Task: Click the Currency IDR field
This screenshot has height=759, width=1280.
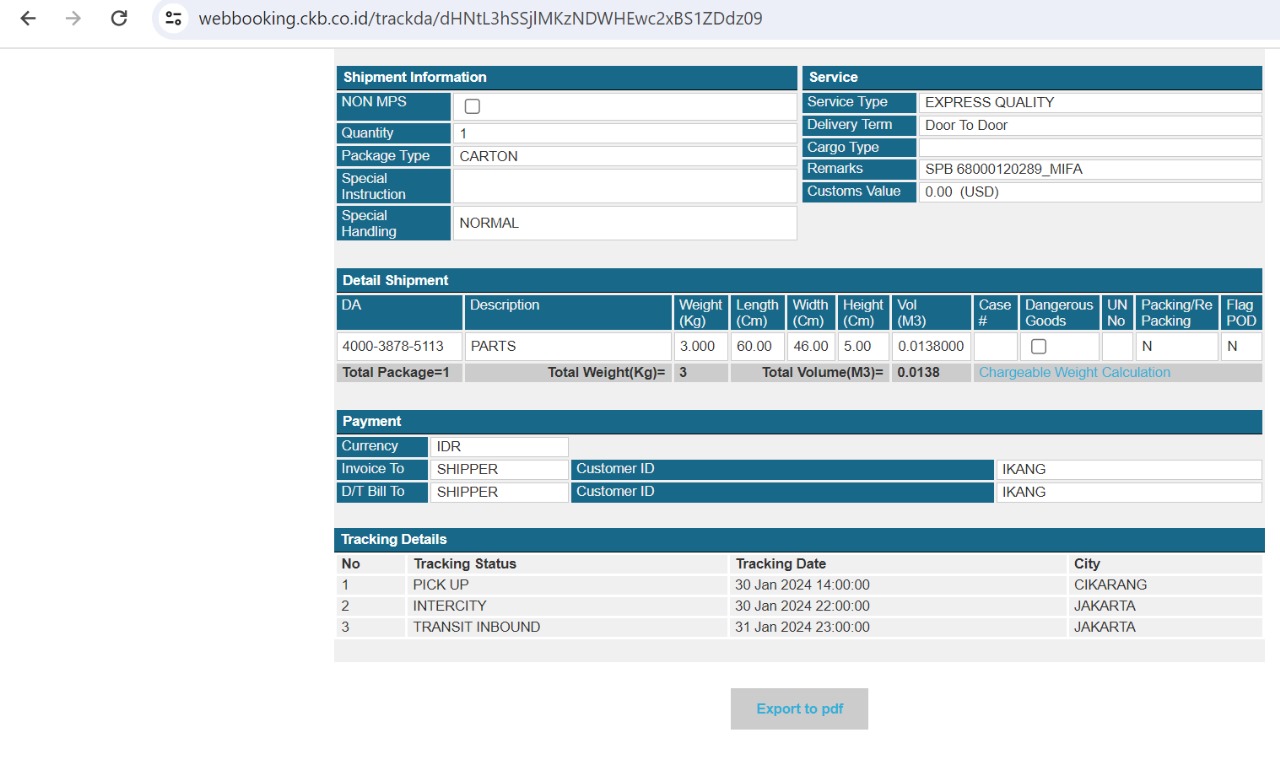Action: [x=498, y=446]
